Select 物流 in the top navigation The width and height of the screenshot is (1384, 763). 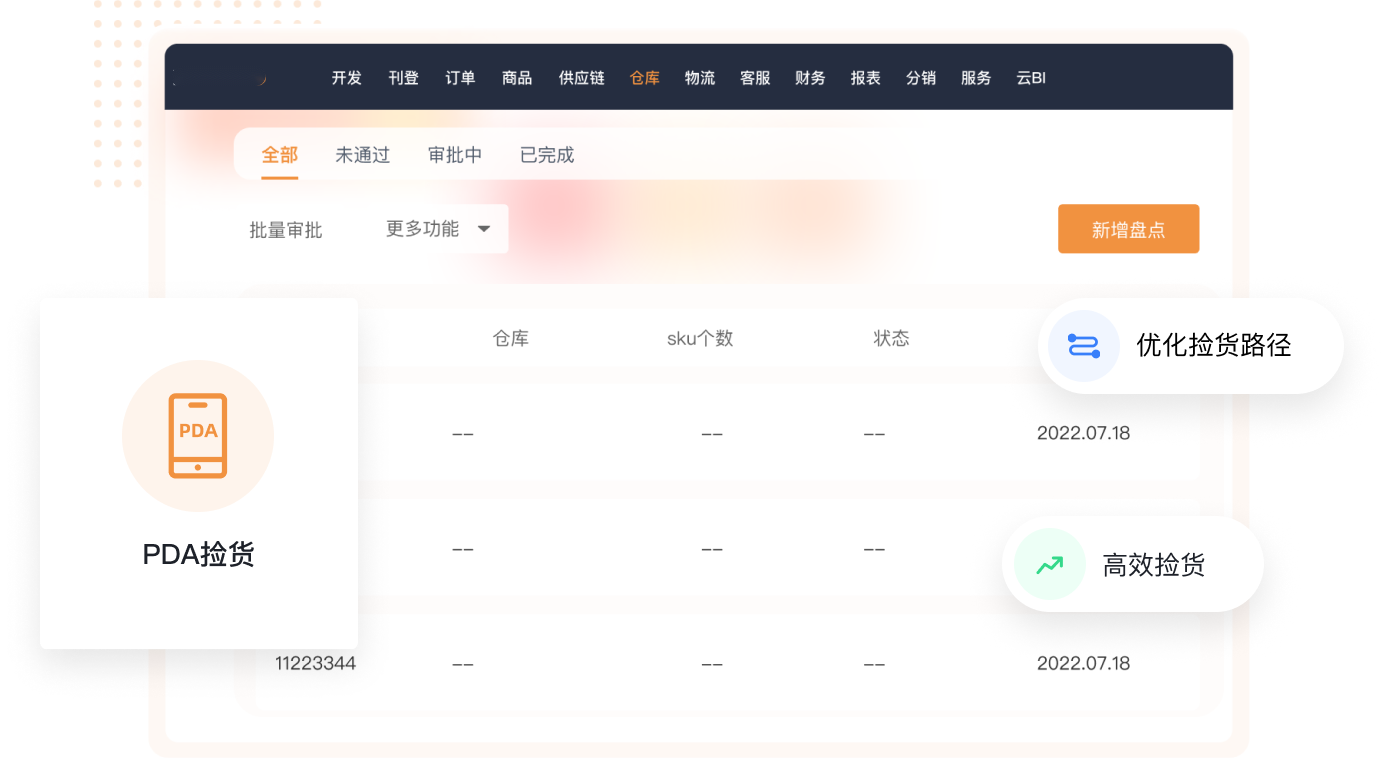pos(700,78)
